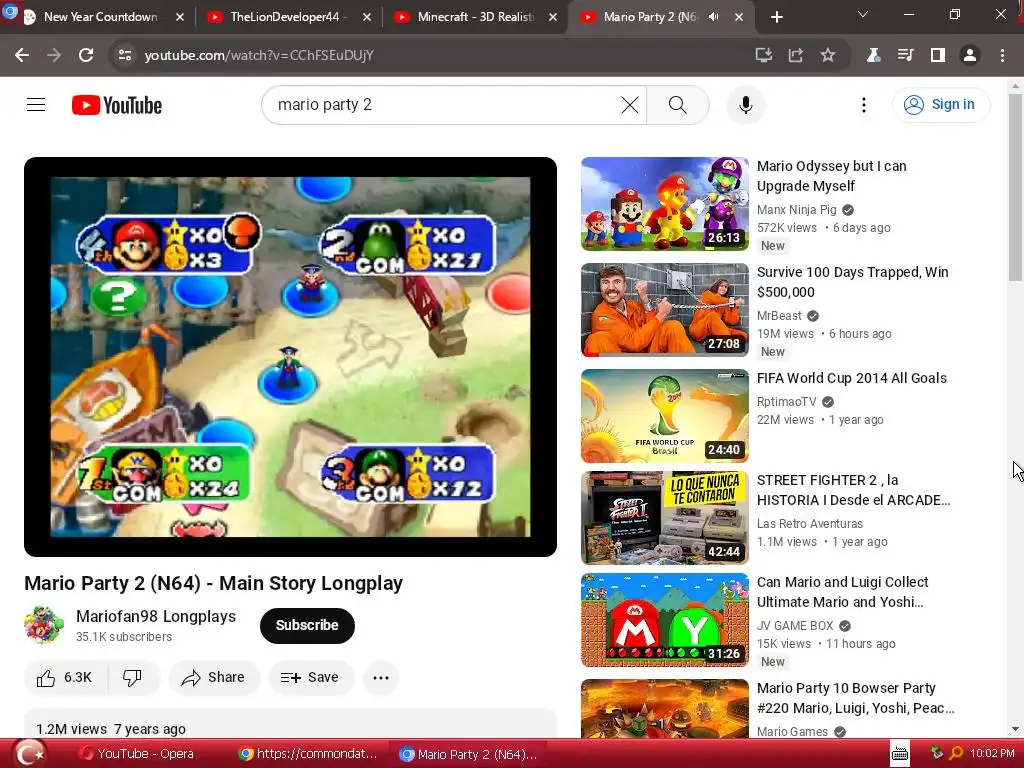View site information icon in address bar
Viewport: 1024px width, 768px height.
click(x=125, y=56)
